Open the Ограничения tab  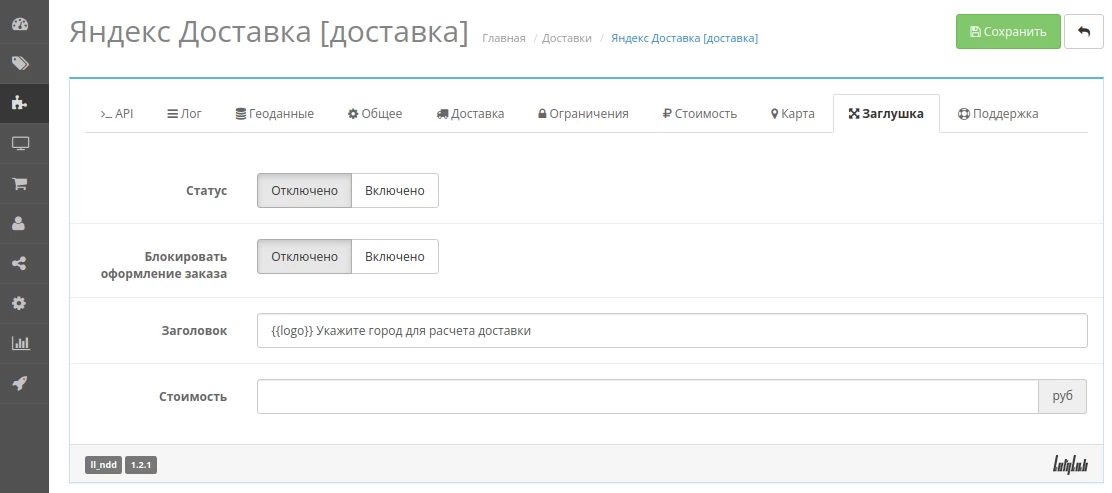[x=583, y=113]
